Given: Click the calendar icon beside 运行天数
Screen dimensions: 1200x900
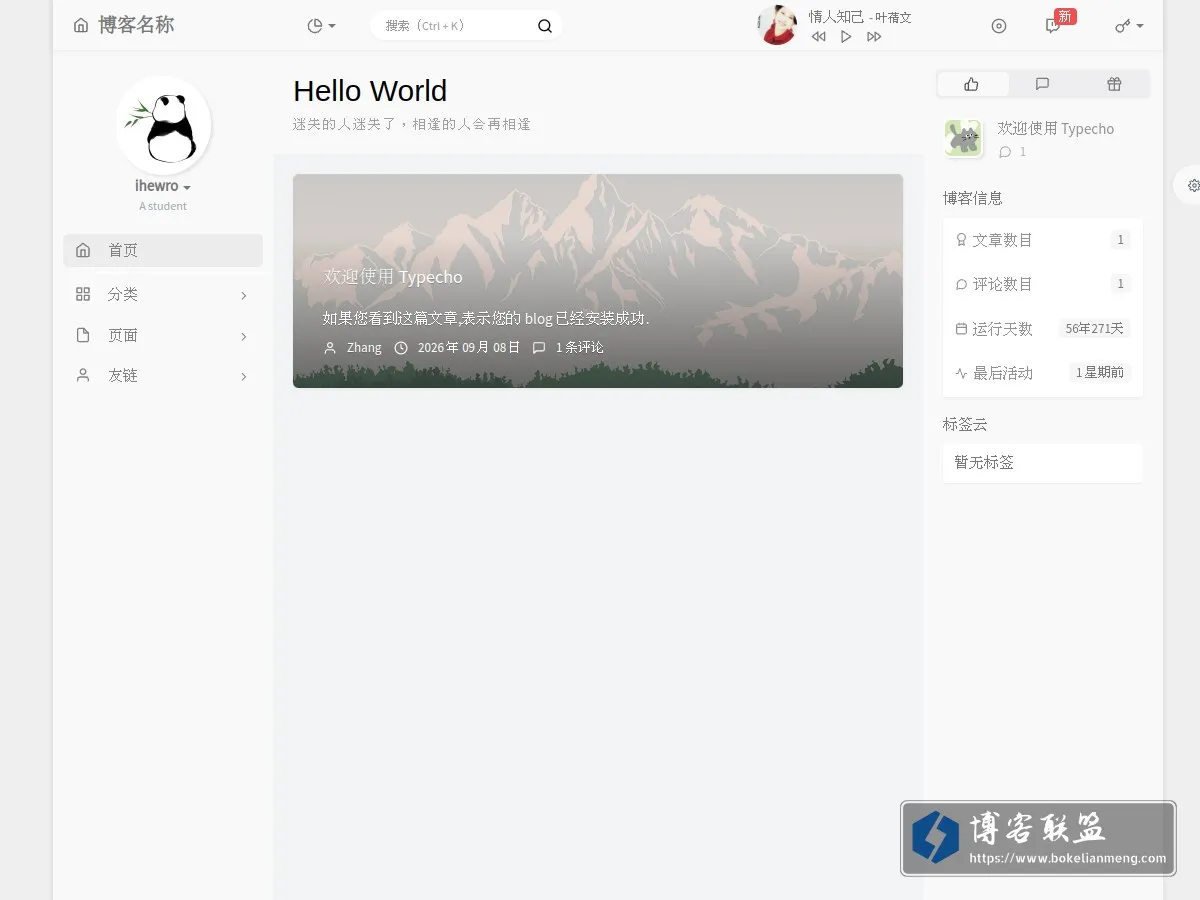Looking at the screenshot, I should pos(961,329).
